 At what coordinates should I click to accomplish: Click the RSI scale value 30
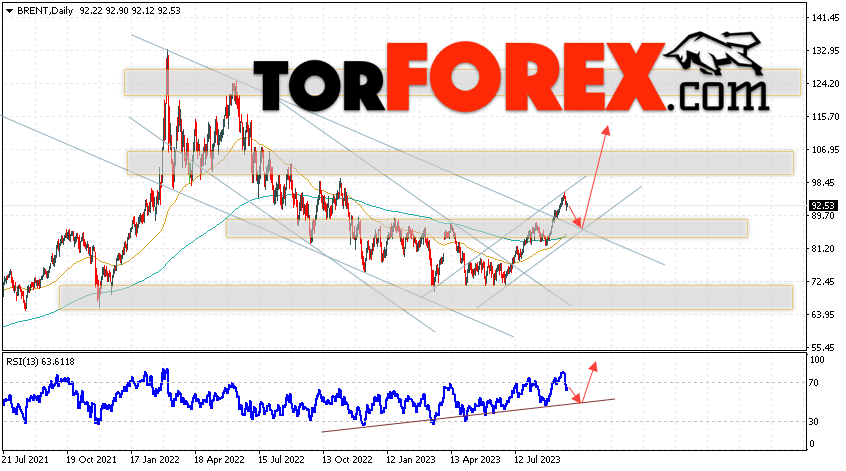tap(814, 422)
